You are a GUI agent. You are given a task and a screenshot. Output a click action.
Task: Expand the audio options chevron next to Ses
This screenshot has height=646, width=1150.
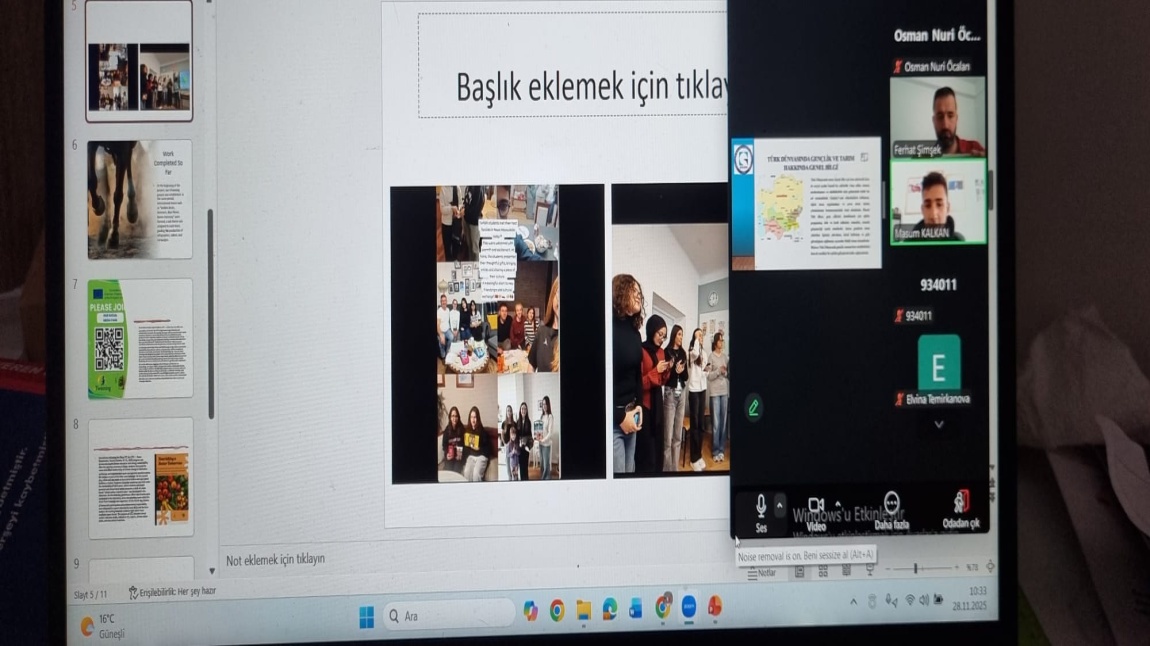point(779,504)
